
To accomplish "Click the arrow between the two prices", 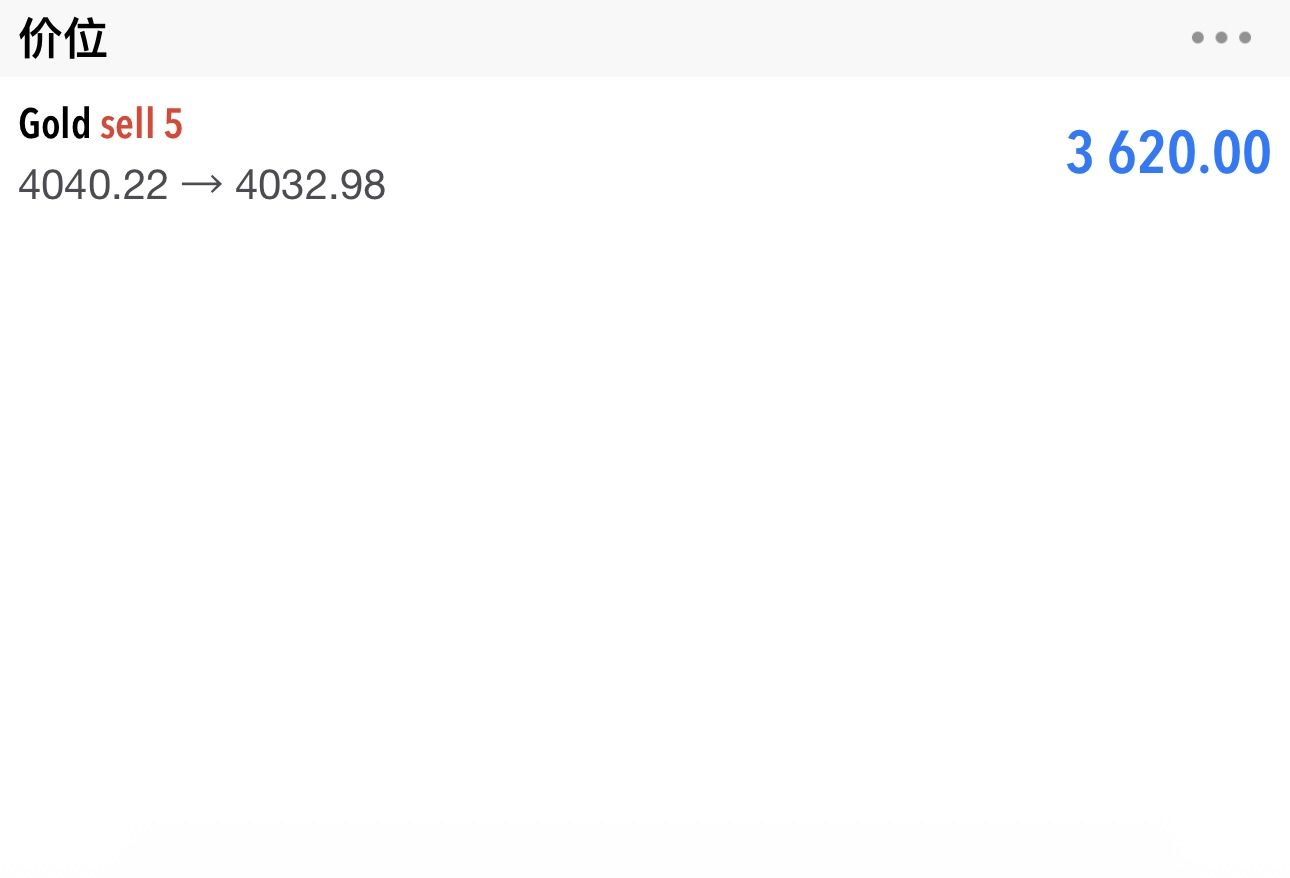I will click(x=202, y=185).
